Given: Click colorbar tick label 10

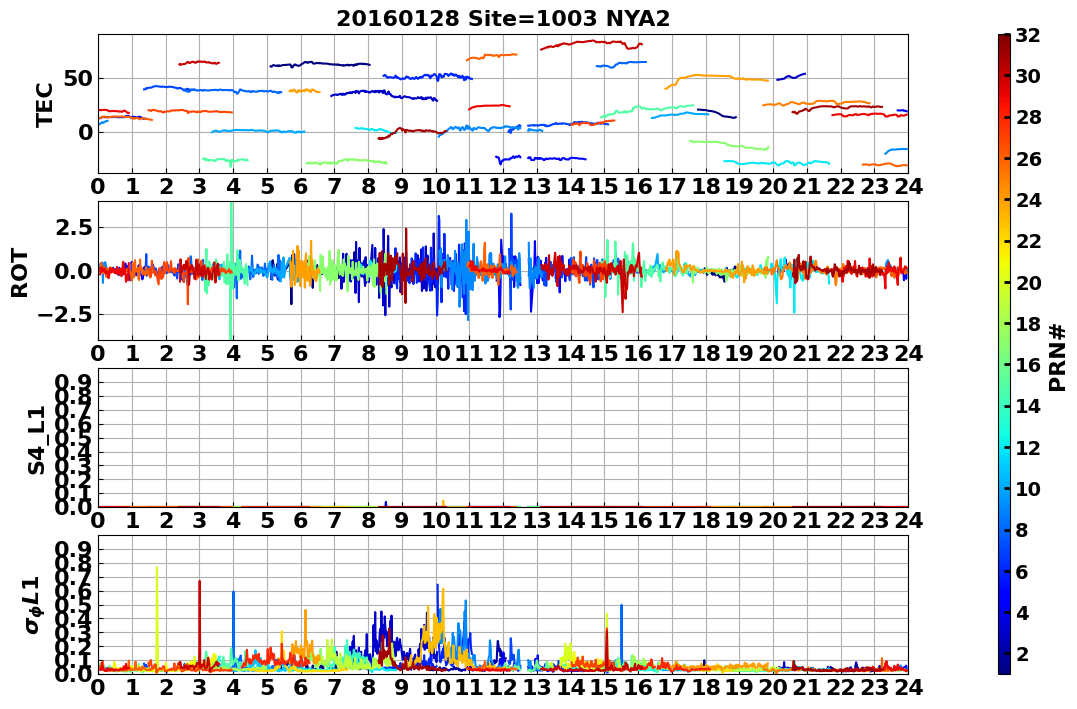Looking at the screenshot, I should pos(1028,488).
